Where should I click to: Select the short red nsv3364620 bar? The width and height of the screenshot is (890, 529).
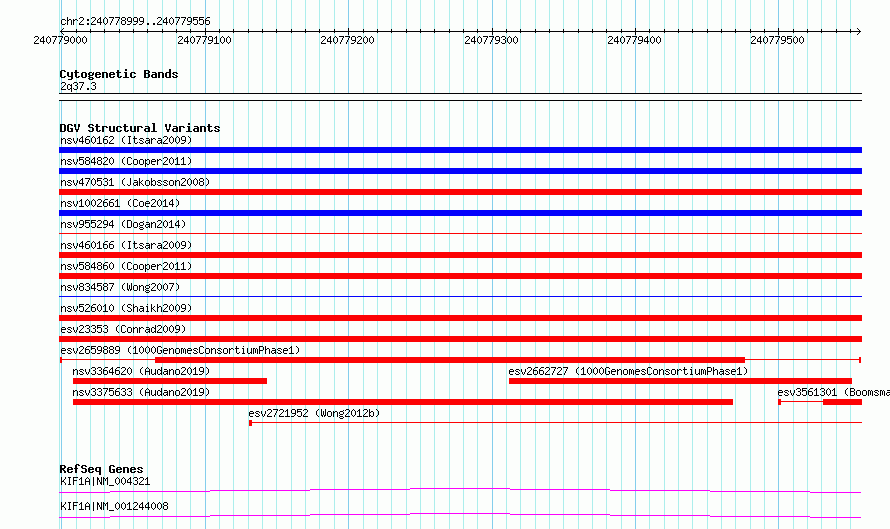[170, 381]
